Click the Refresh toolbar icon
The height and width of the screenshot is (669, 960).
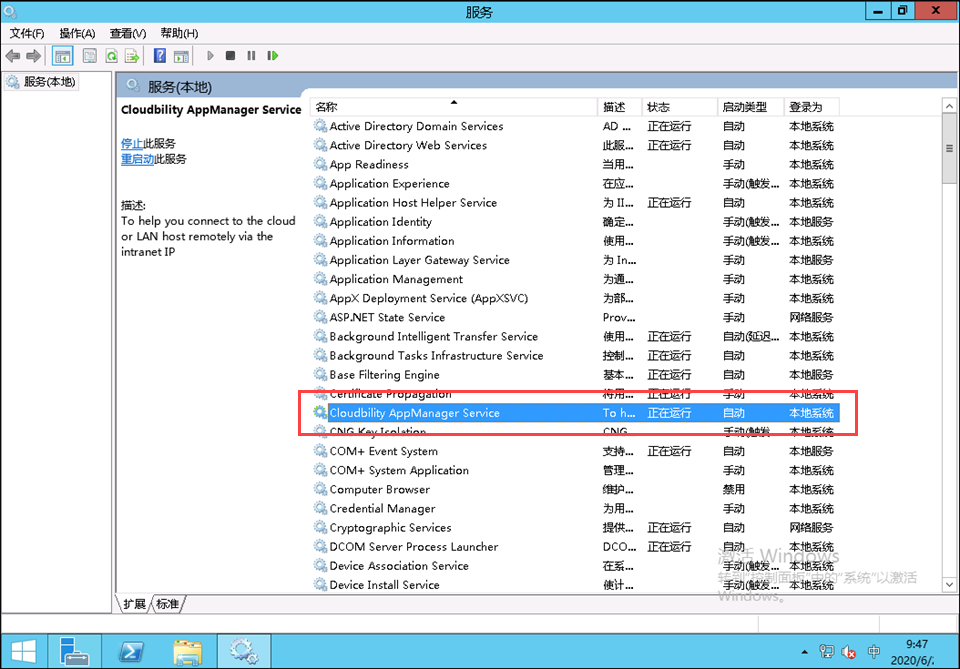112,56
